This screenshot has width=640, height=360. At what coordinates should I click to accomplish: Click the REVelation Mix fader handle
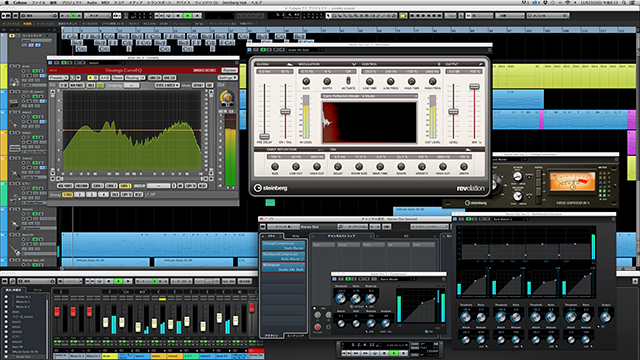(x=474, y=87)
